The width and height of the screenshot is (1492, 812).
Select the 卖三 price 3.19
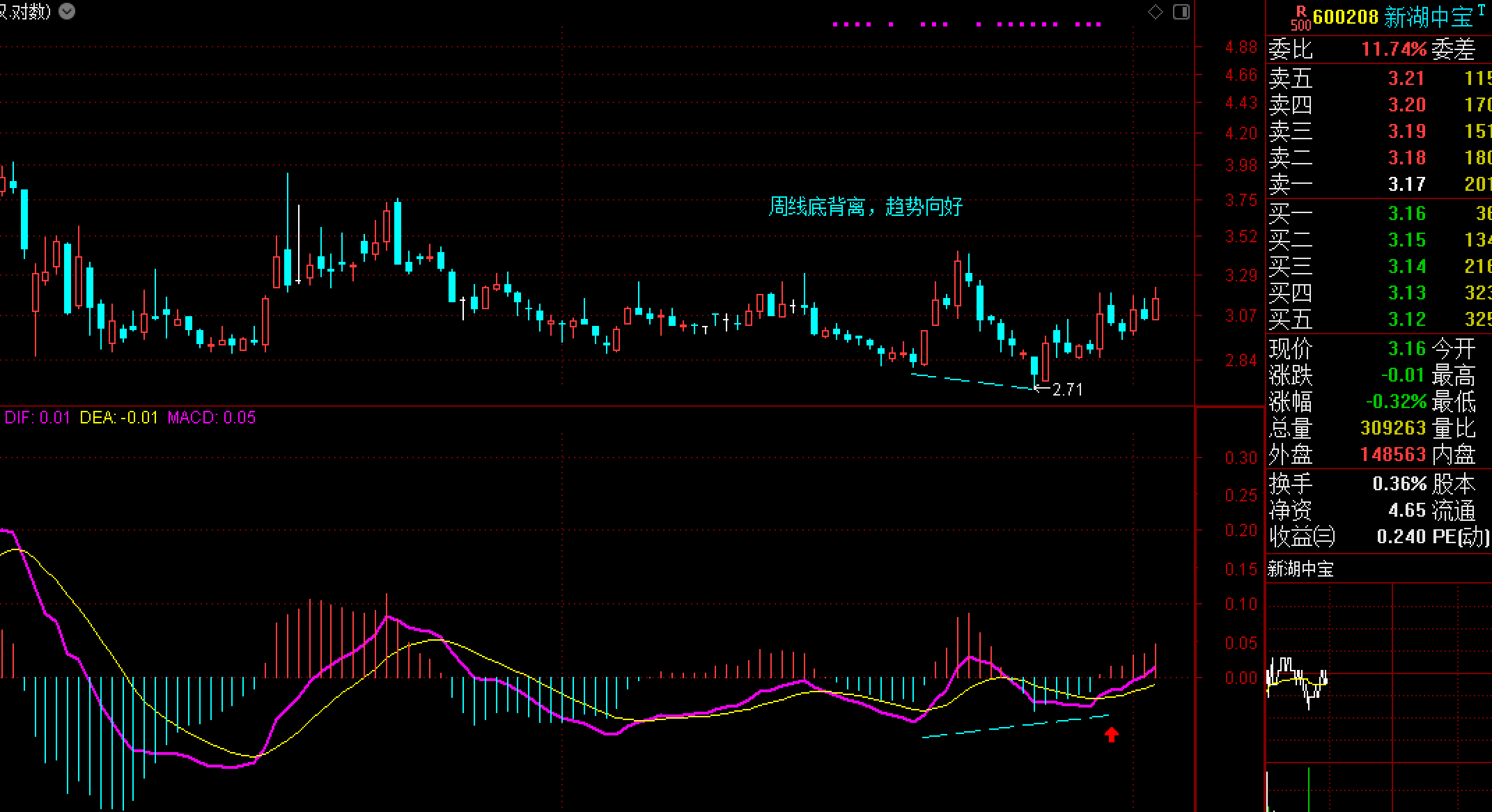[x=1407, y=132]
